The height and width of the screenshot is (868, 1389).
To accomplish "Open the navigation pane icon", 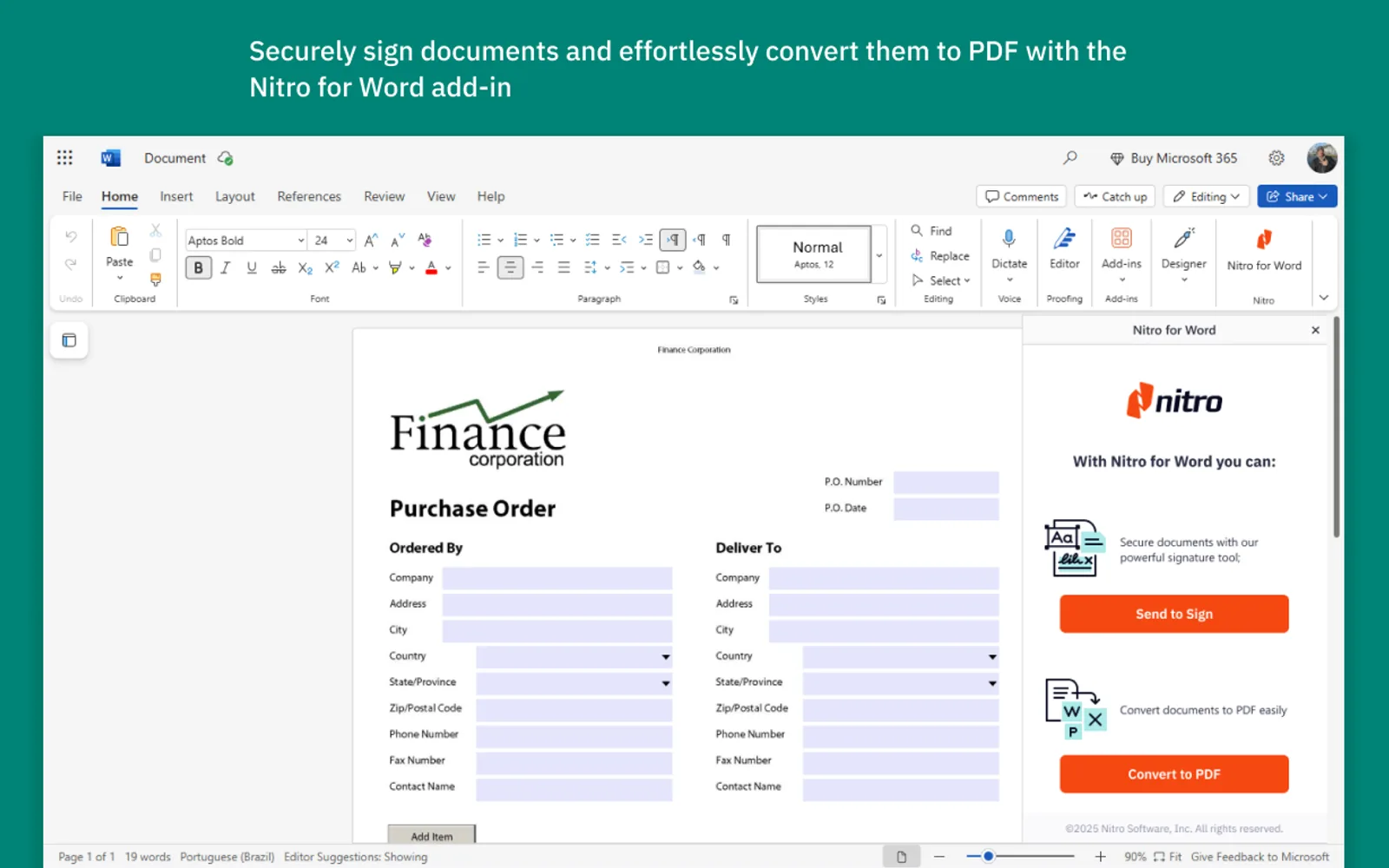I will click(69, 340).
